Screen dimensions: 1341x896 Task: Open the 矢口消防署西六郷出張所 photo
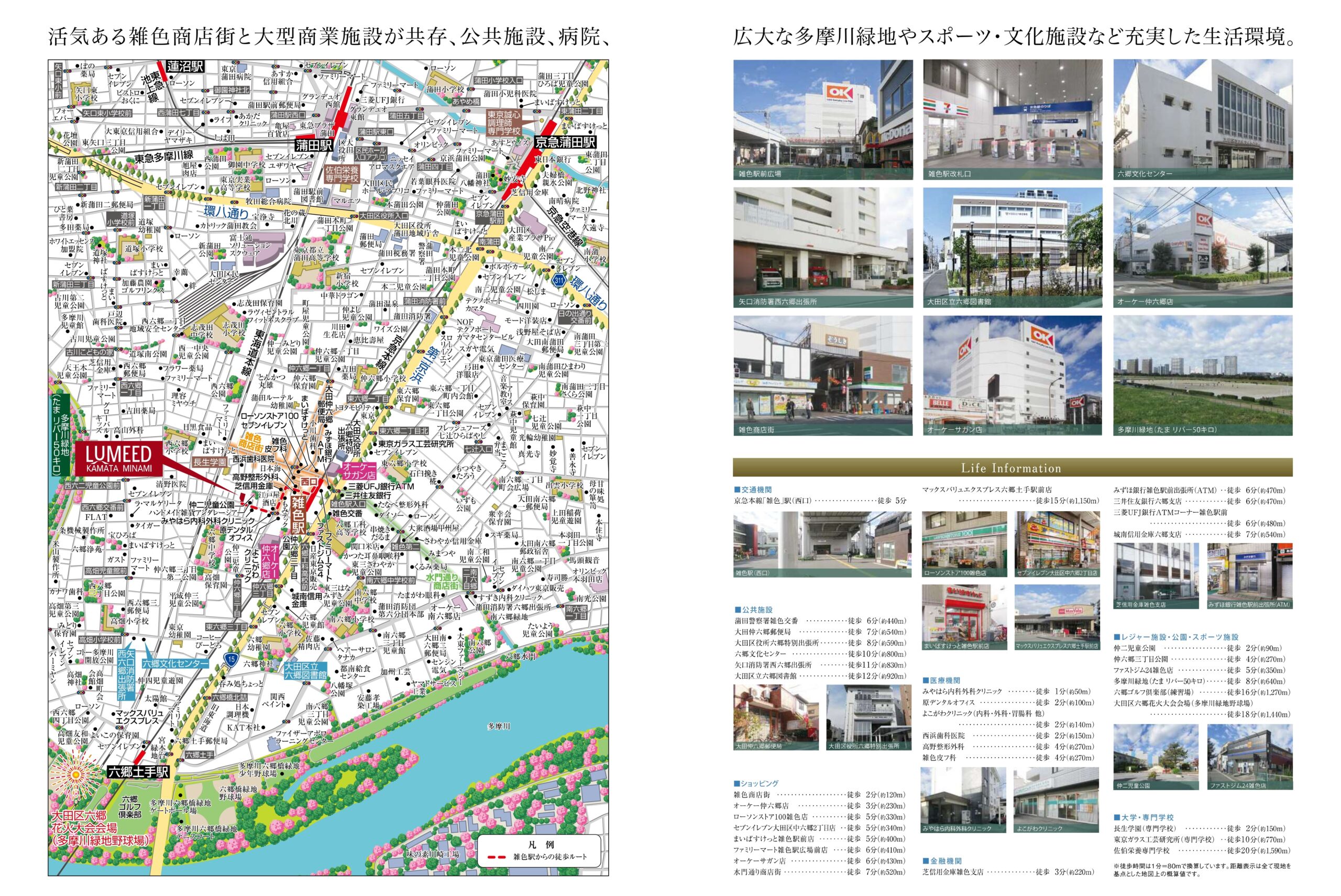(x=823, y=247)
